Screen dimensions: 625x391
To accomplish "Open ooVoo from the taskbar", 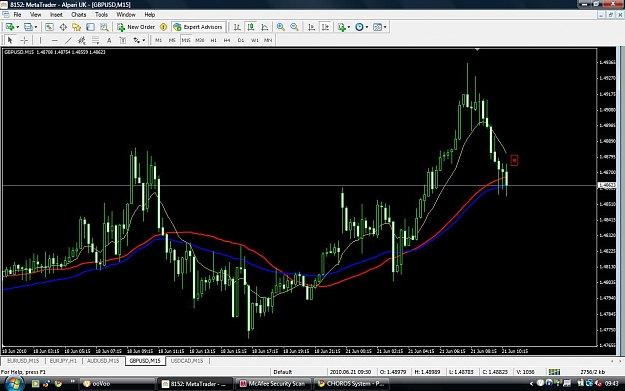I will [x=117, y=383].
